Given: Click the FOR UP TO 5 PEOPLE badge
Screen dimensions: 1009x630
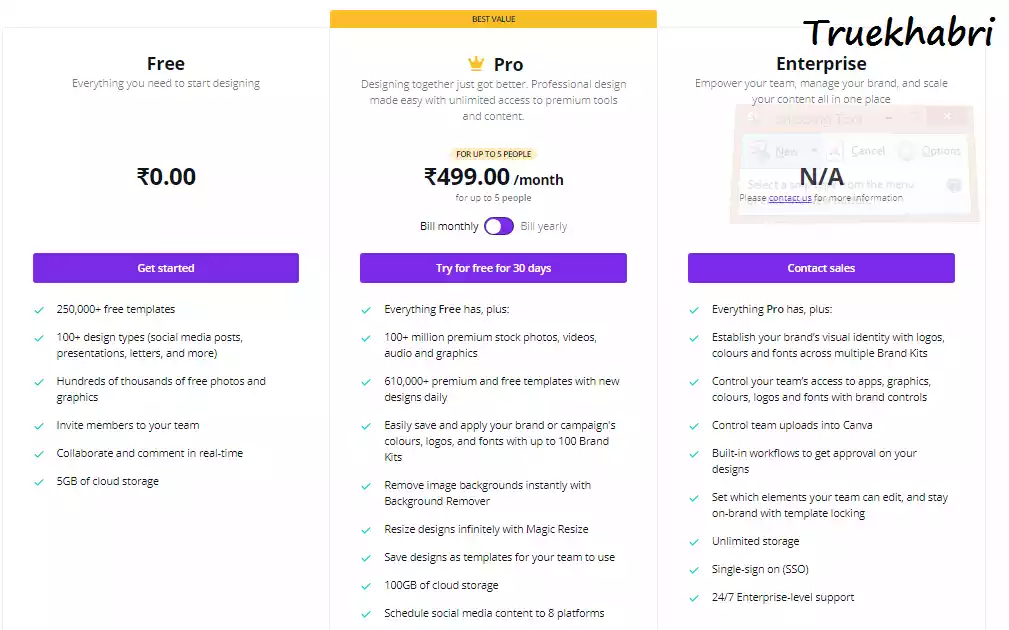Looking at the screenshot, I should [x=494, y=154].
